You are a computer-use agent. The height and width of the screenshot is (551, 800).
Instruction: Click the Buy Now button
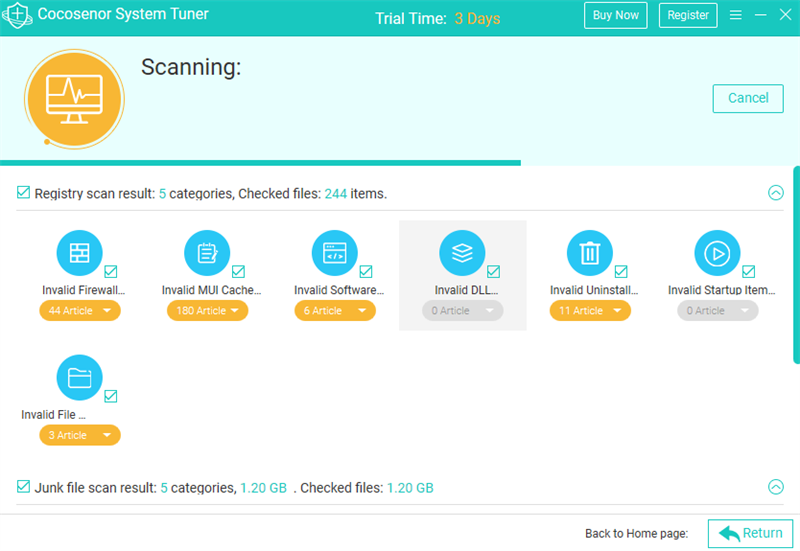[x=616, y=15]
